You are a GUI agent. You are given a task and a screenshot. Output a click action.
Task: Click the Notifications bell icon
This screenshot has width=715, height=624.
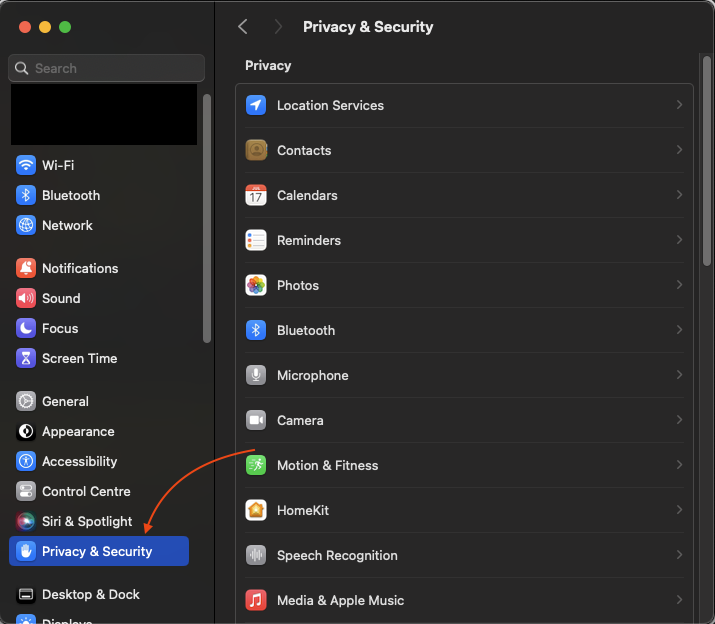[26, 268]
